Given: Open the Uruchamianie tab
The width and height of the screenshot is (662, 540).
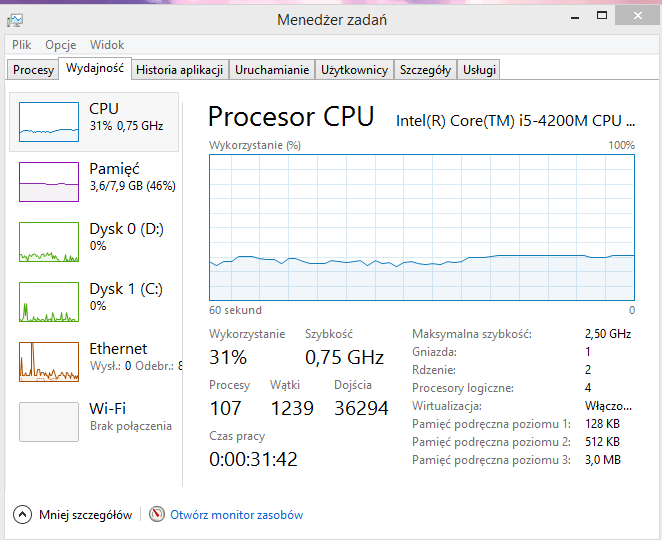Looking at the screenshot, I should (272, 70).
